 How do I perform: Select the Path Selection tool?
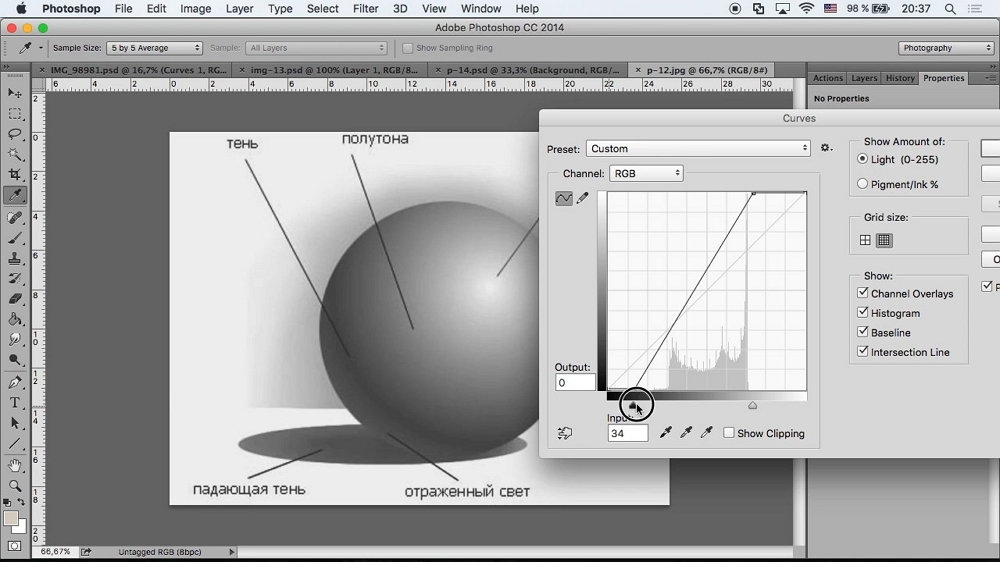(x=15, y=423)
